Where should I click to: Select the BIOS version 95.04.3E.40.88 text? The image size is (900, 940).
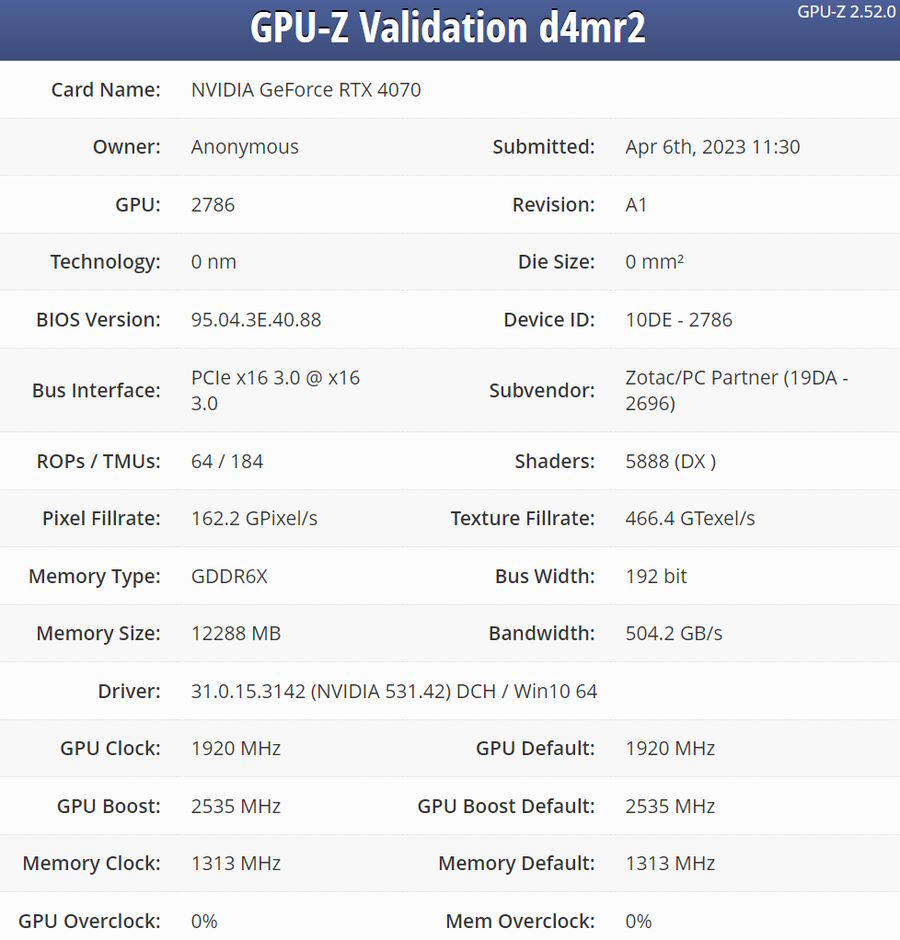click(256, 320)
